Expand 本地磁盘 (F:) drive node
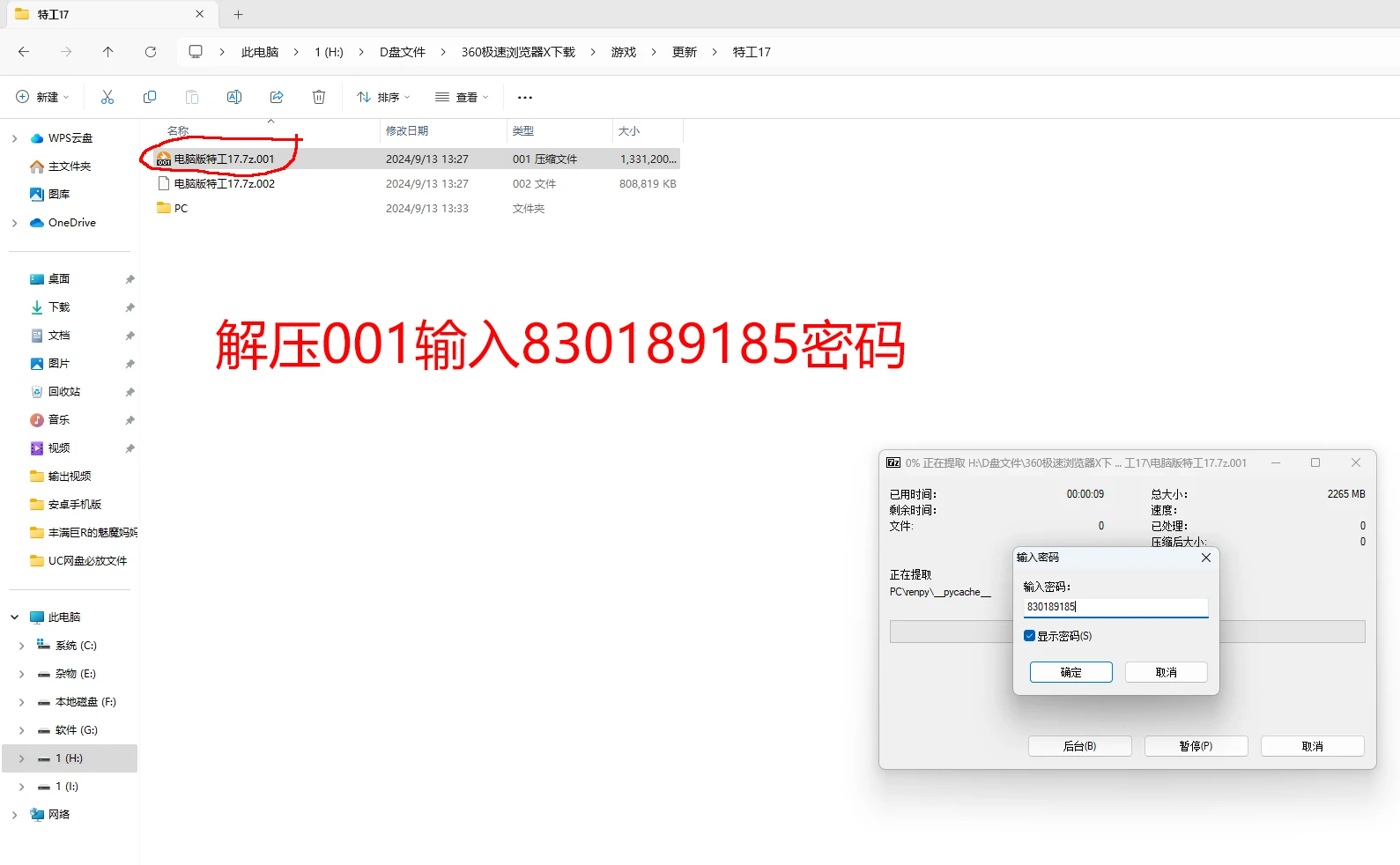1400x865 pixels. coord(21,702)
